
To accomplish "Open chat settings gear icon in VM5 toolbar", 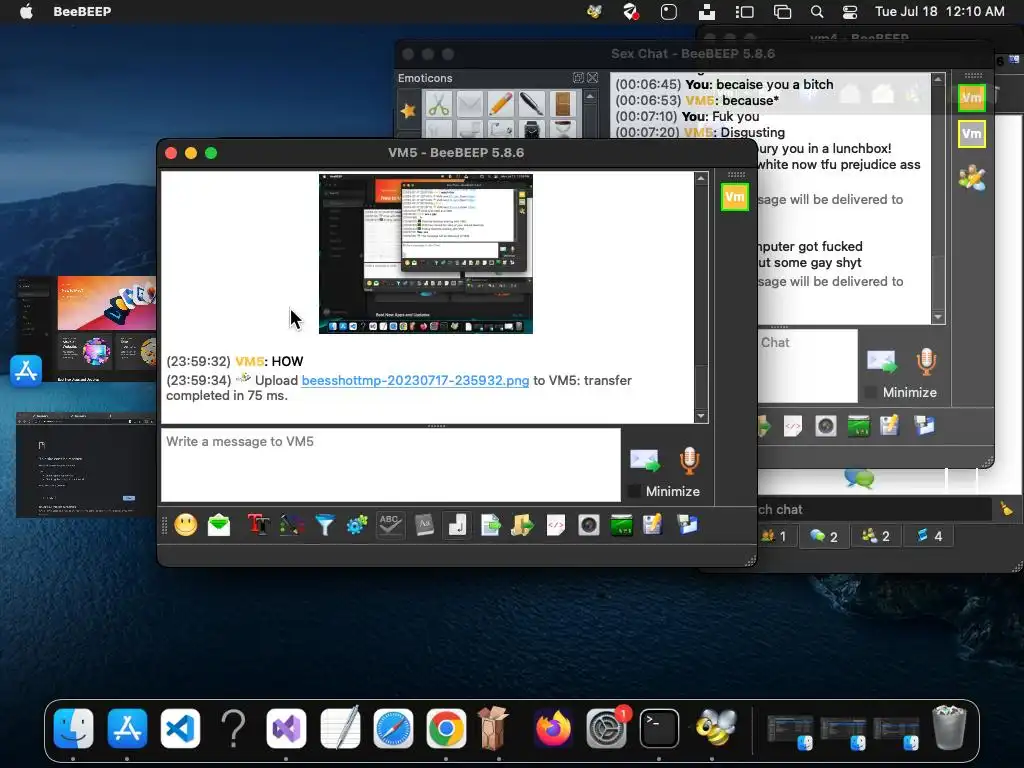I will [357, 525].
